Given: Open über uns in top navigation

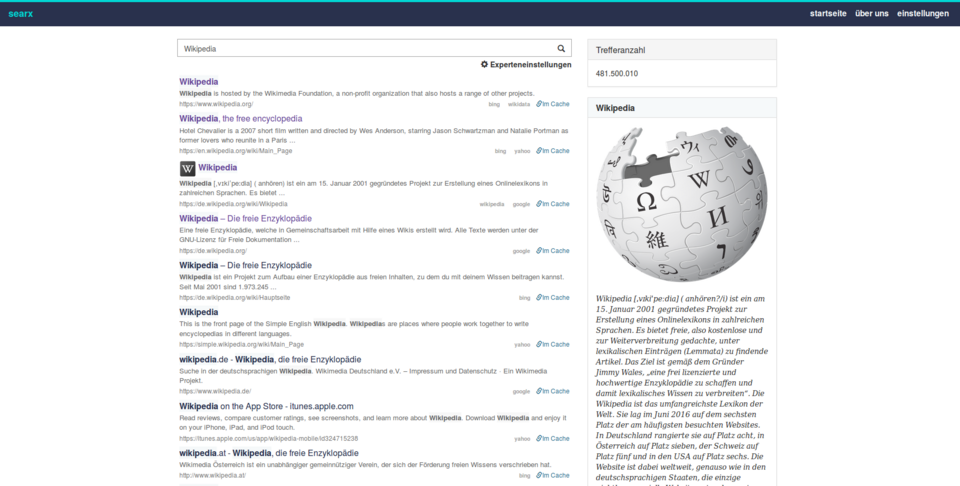Looking at the screenshot, I should [872, 13].
